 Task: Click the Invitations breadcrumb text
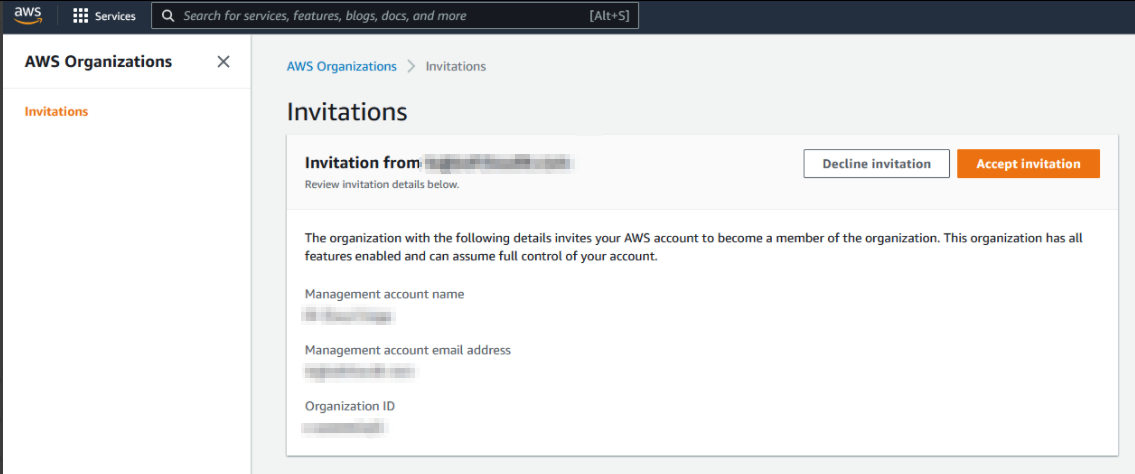(455, 66)
